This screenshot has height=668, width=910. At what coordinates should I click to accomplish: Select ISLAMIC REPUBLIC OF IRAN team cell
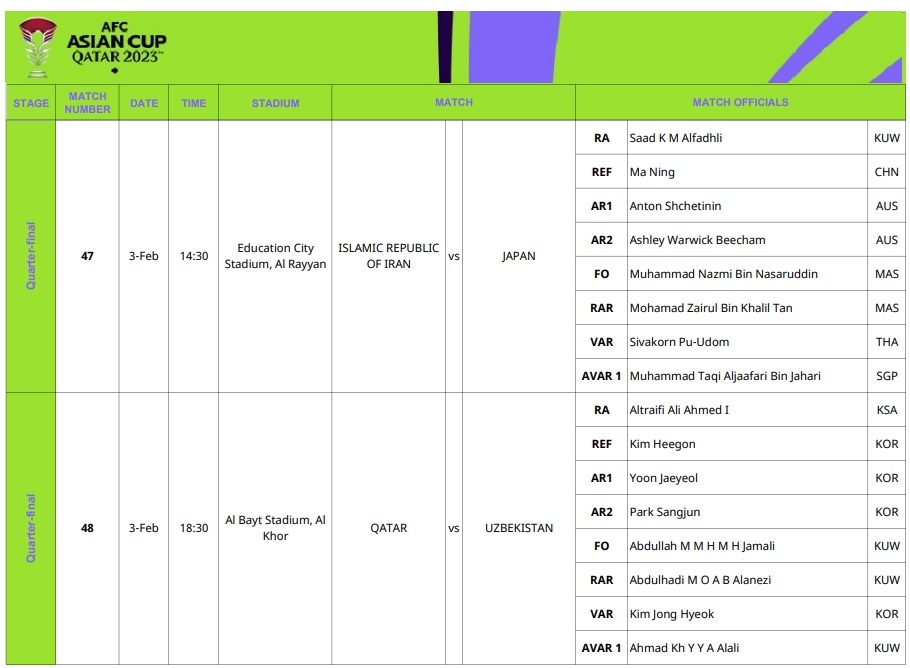(389, 256)
